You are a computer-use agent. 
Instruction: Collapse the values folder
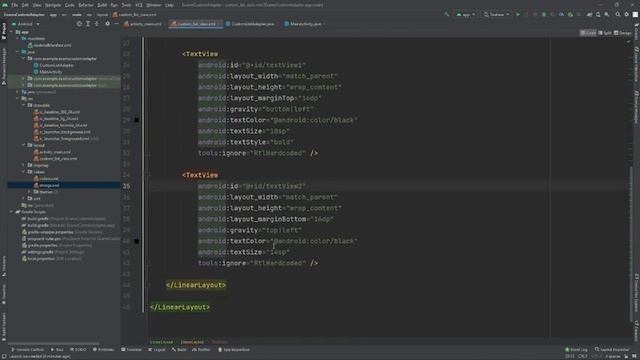(24, 172)
